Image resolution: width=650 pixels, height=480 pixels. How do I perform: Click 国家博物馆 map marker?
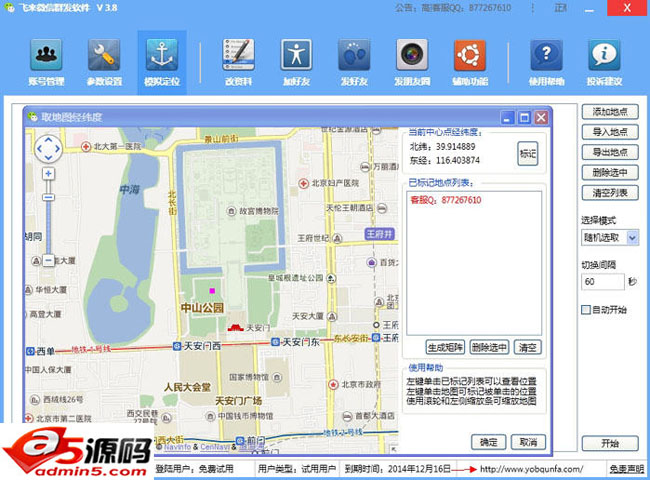277,377
